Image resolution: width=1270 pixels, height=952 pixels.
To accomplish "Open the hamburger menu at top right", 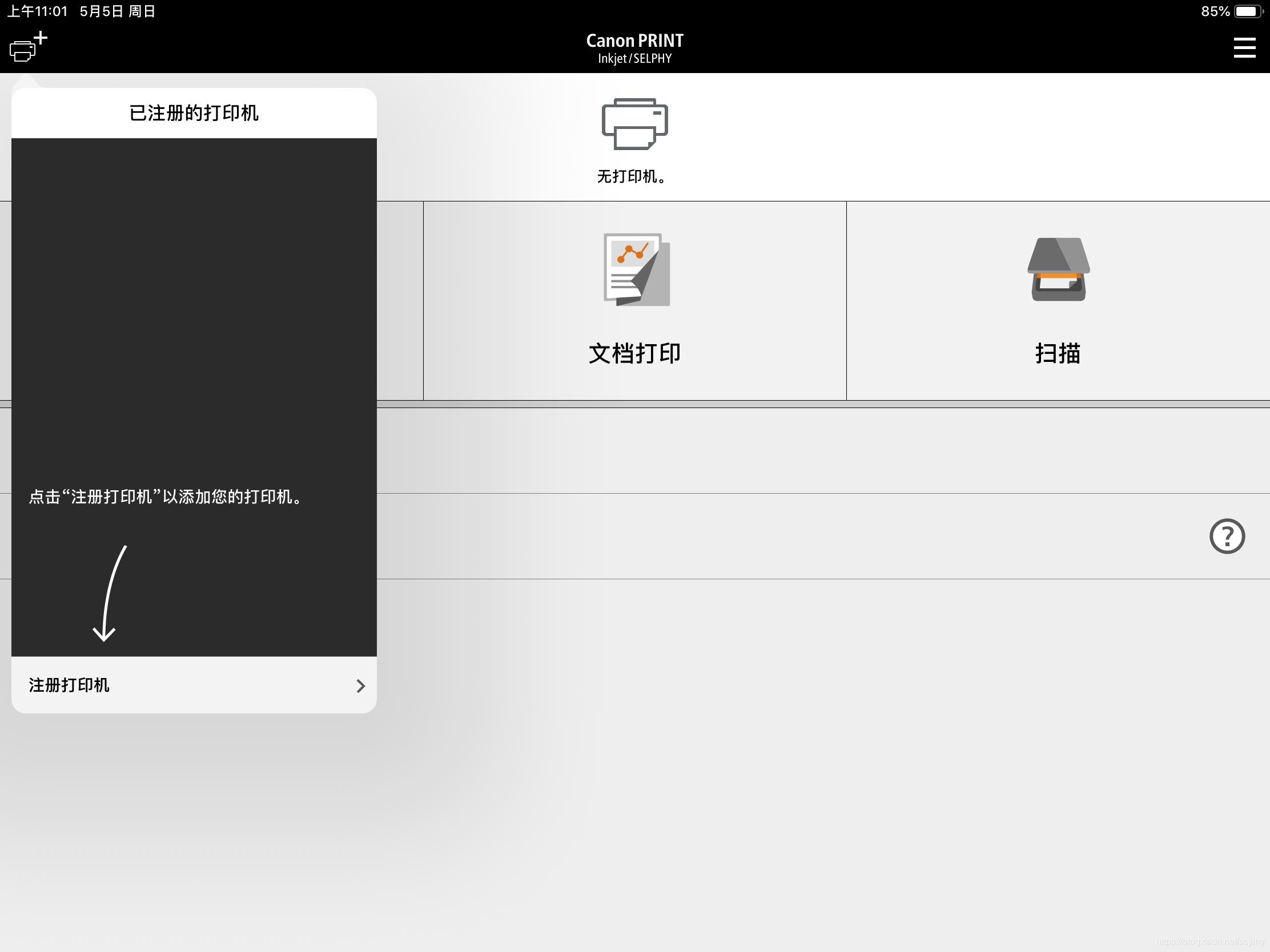I will (x=1244, y=48).
